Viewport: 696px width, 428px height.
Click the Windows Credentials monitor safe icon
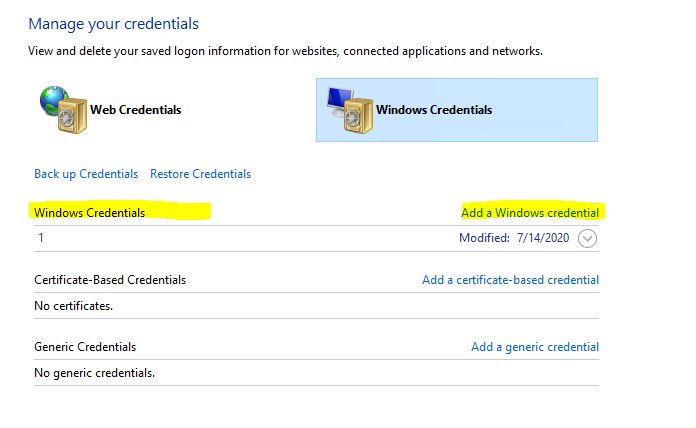pos(349,110)
